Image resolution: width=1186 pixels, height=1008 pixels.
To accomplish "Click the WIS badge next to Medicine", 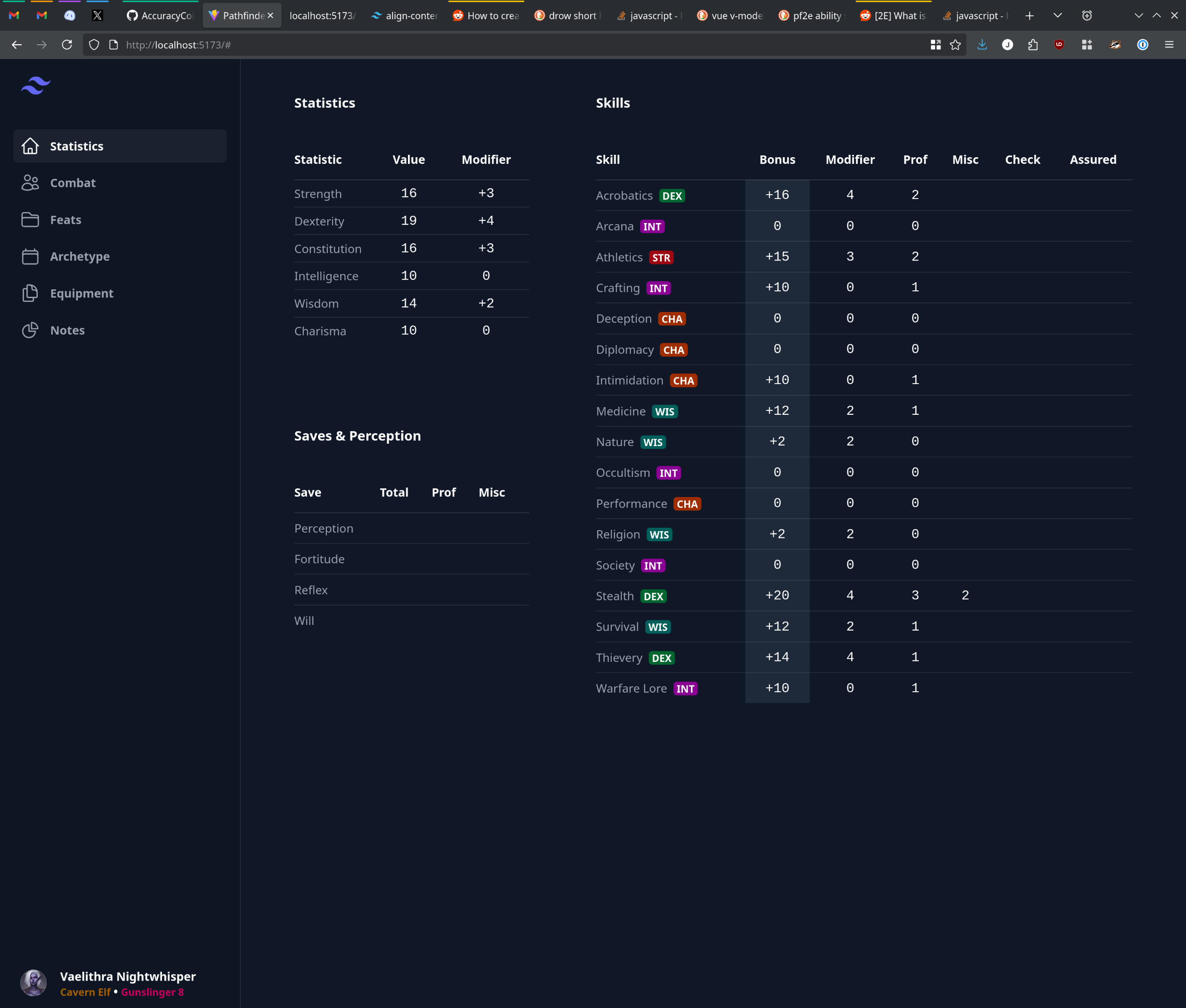I will (x=665, y=411).
